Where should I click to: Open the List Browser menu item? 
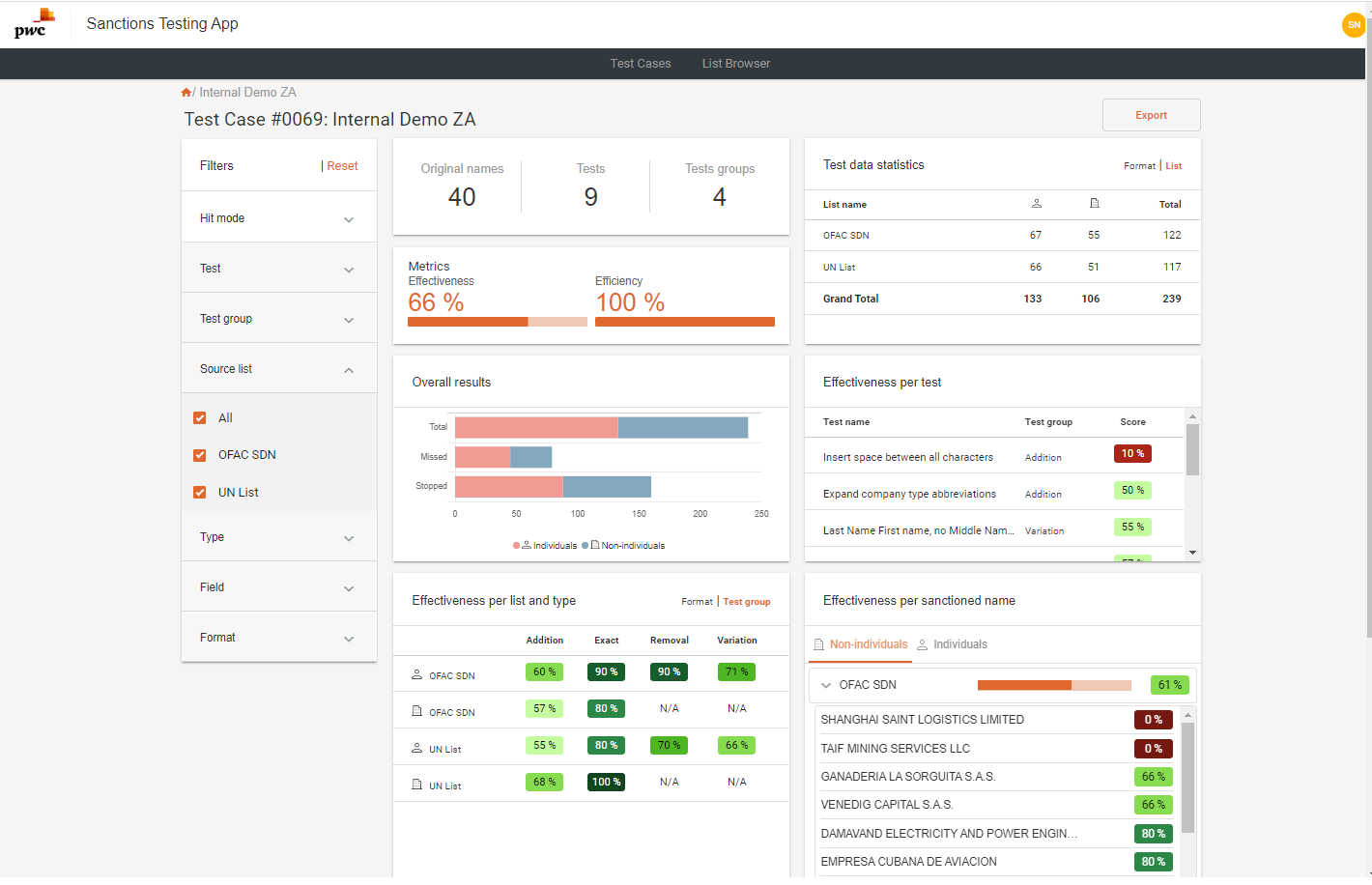(735, 64)
